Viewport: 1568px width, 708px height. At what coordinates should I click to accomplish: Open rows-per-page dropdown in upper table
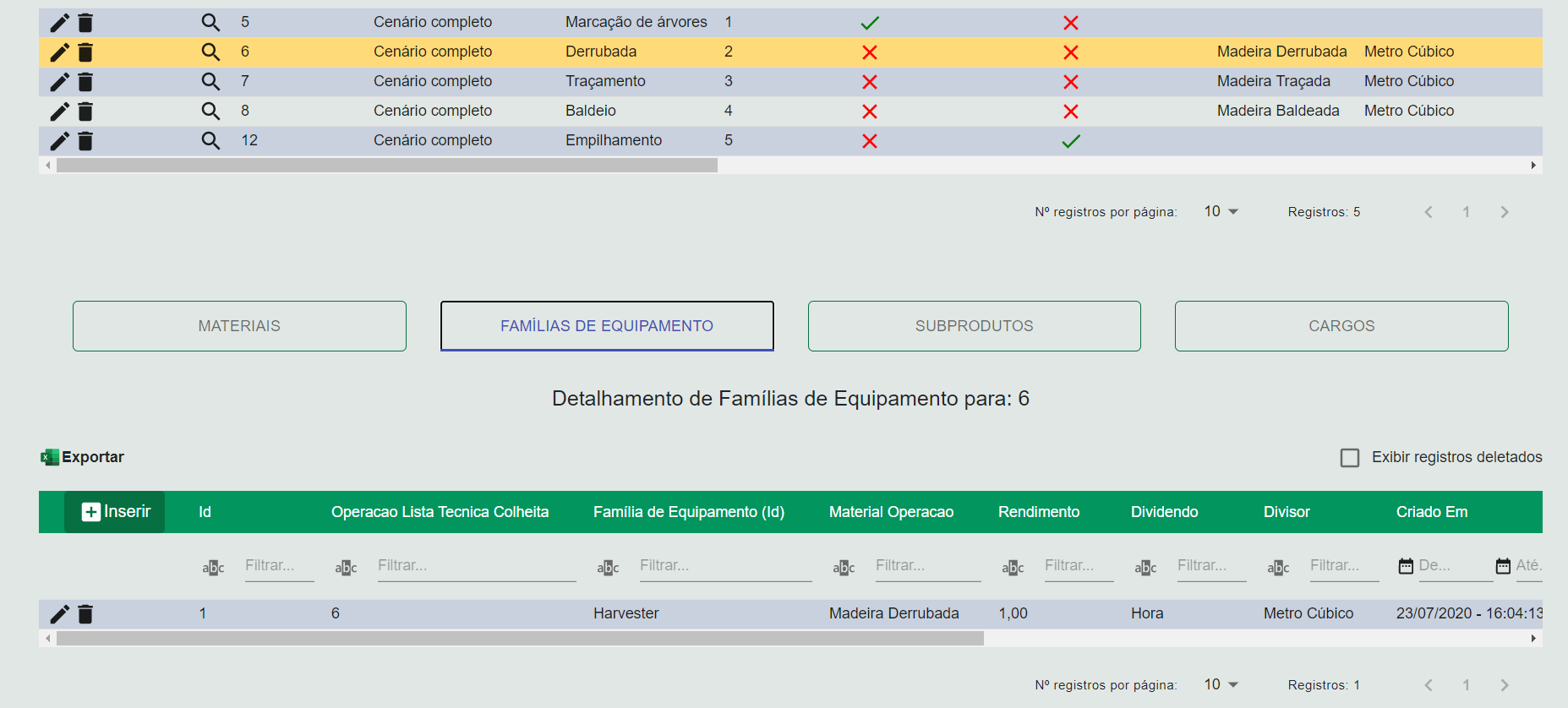click(1221, 211)
